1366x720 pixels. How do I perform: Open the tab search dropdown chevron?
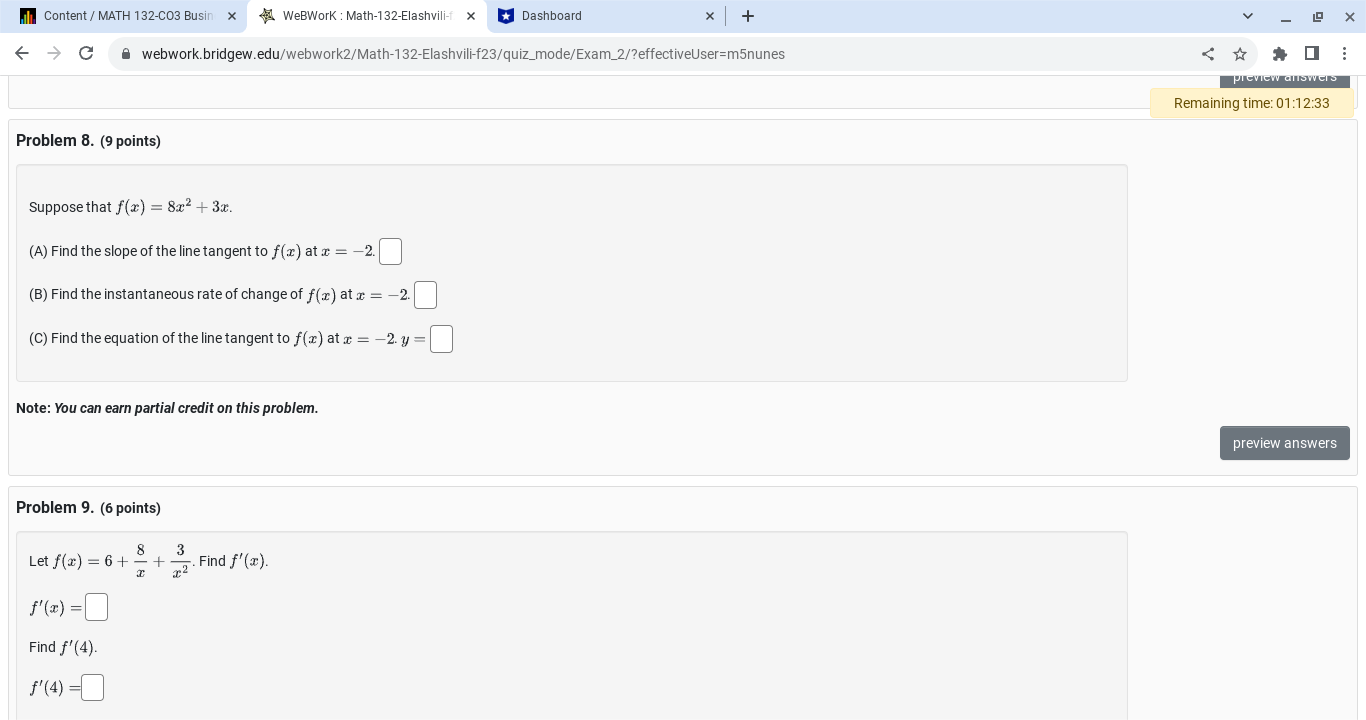click(1248, 16)
